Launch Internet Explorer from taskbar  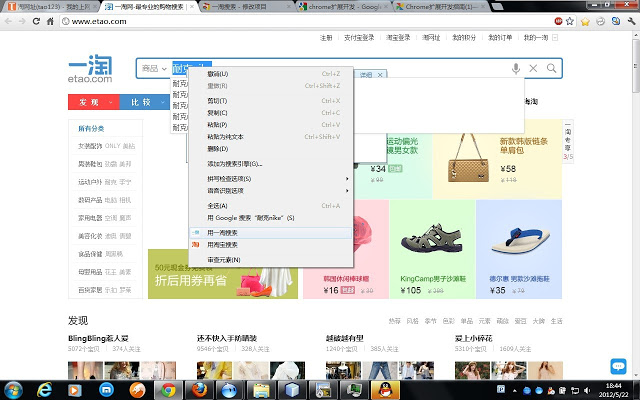point(44,390)
